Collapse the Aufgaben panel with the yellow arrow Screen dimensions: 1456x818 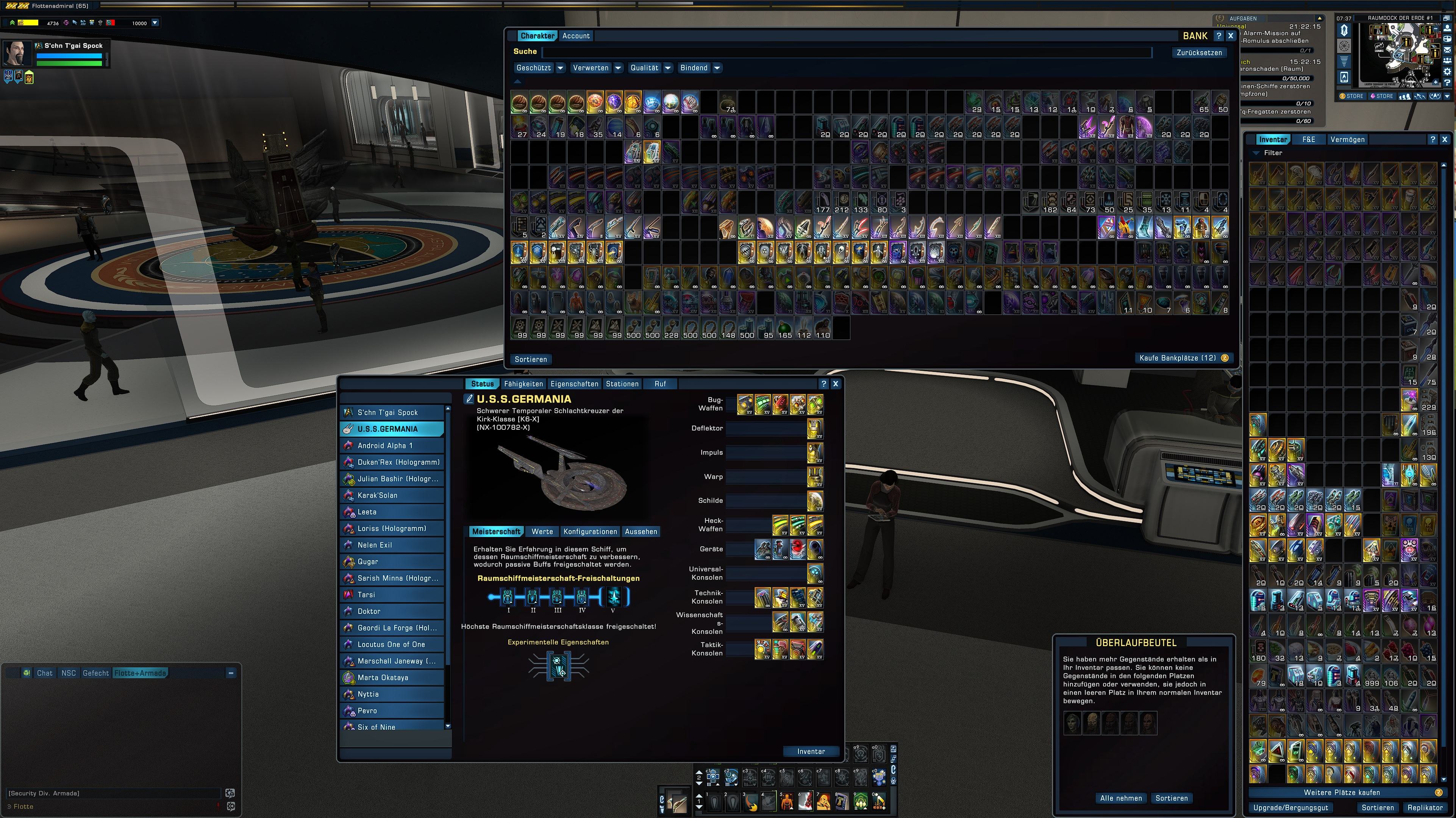tap(1319, 18)
